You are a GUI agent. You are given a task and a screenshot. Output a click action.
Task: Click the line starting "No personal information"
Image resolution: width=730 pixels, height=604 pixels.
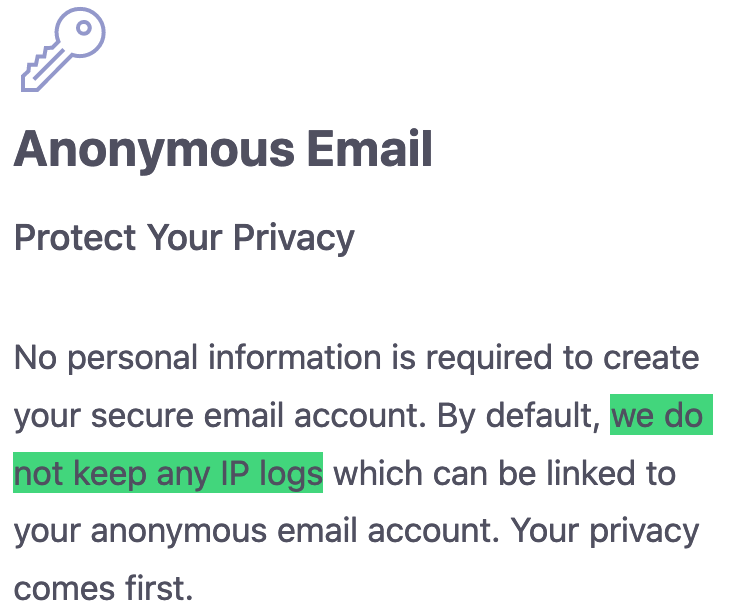click(357, 359)
